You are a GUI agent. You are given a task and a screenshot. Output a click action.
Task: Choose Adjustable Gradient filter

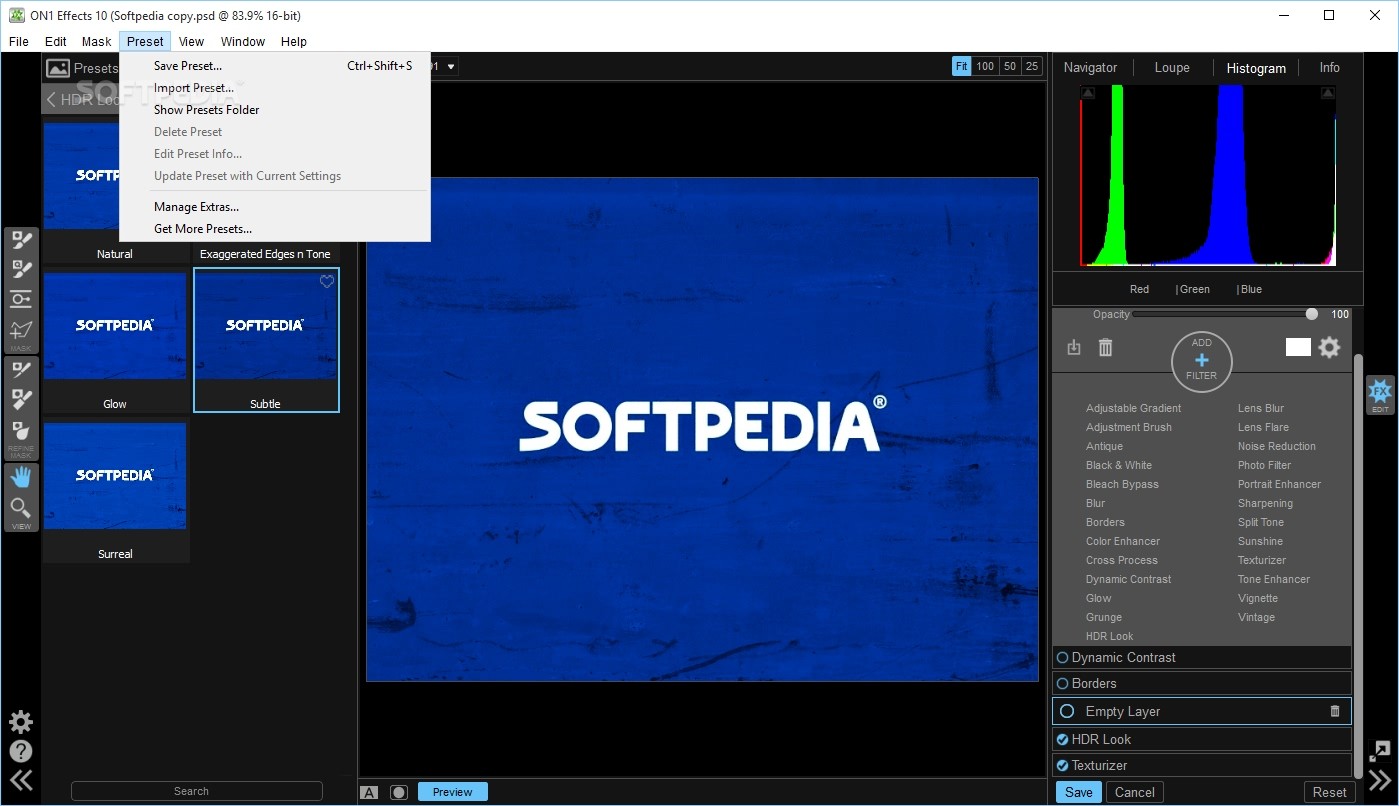tap(1133, 408)
